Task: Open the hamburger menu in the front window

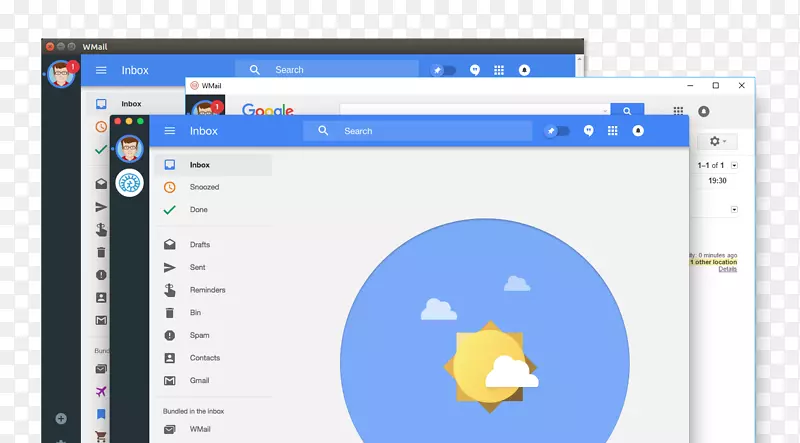Action: (x=169, y=131)
